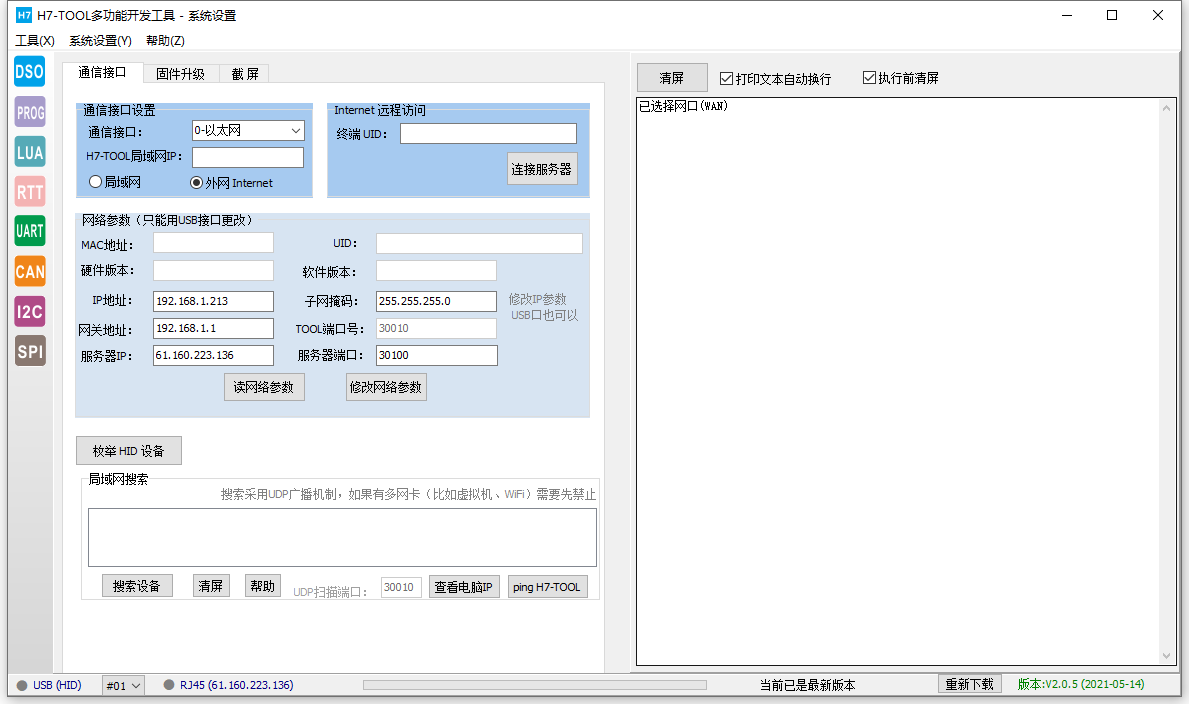Viewport: 1189px width, 704px height.
Task: Click the RJ45 connection status indicator
Action: pos(229,685)
